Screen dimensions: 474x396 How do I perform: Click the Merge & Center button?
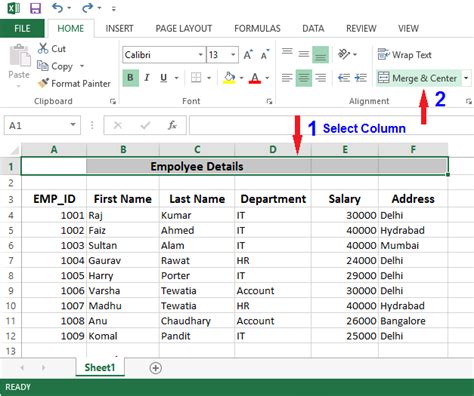coord(418,78)
